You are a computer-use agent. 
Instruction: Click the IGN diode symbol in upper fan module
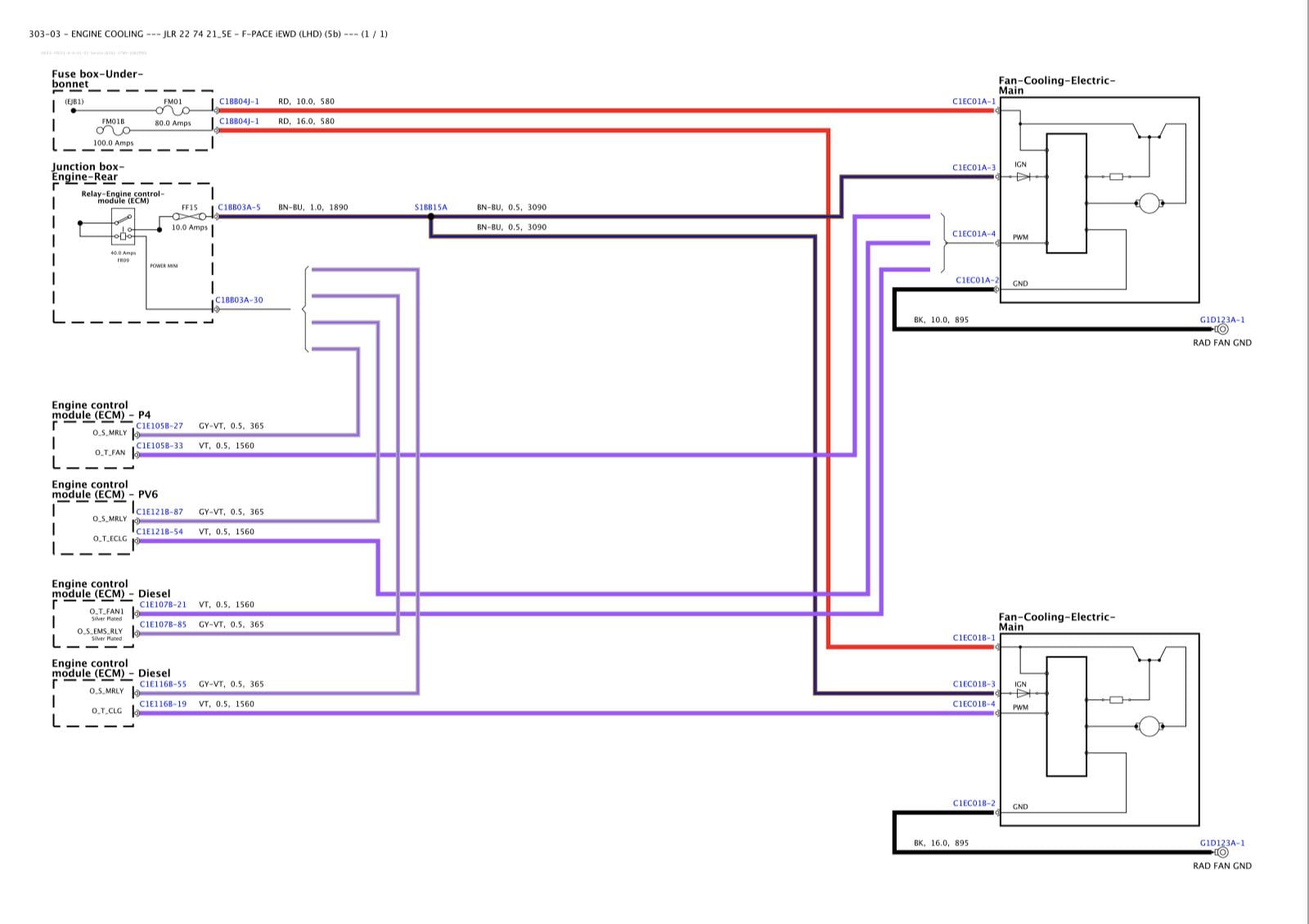(1023, 177)
